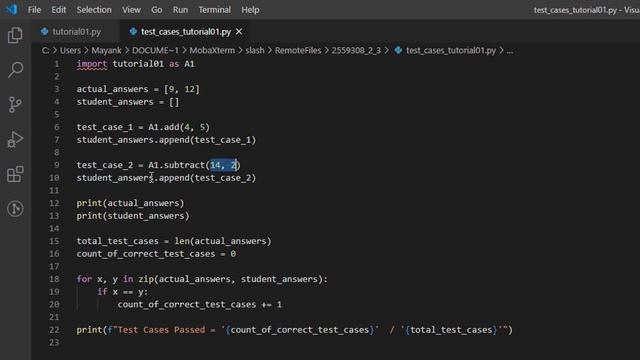Click the Users breadcrumb segment

70,50
